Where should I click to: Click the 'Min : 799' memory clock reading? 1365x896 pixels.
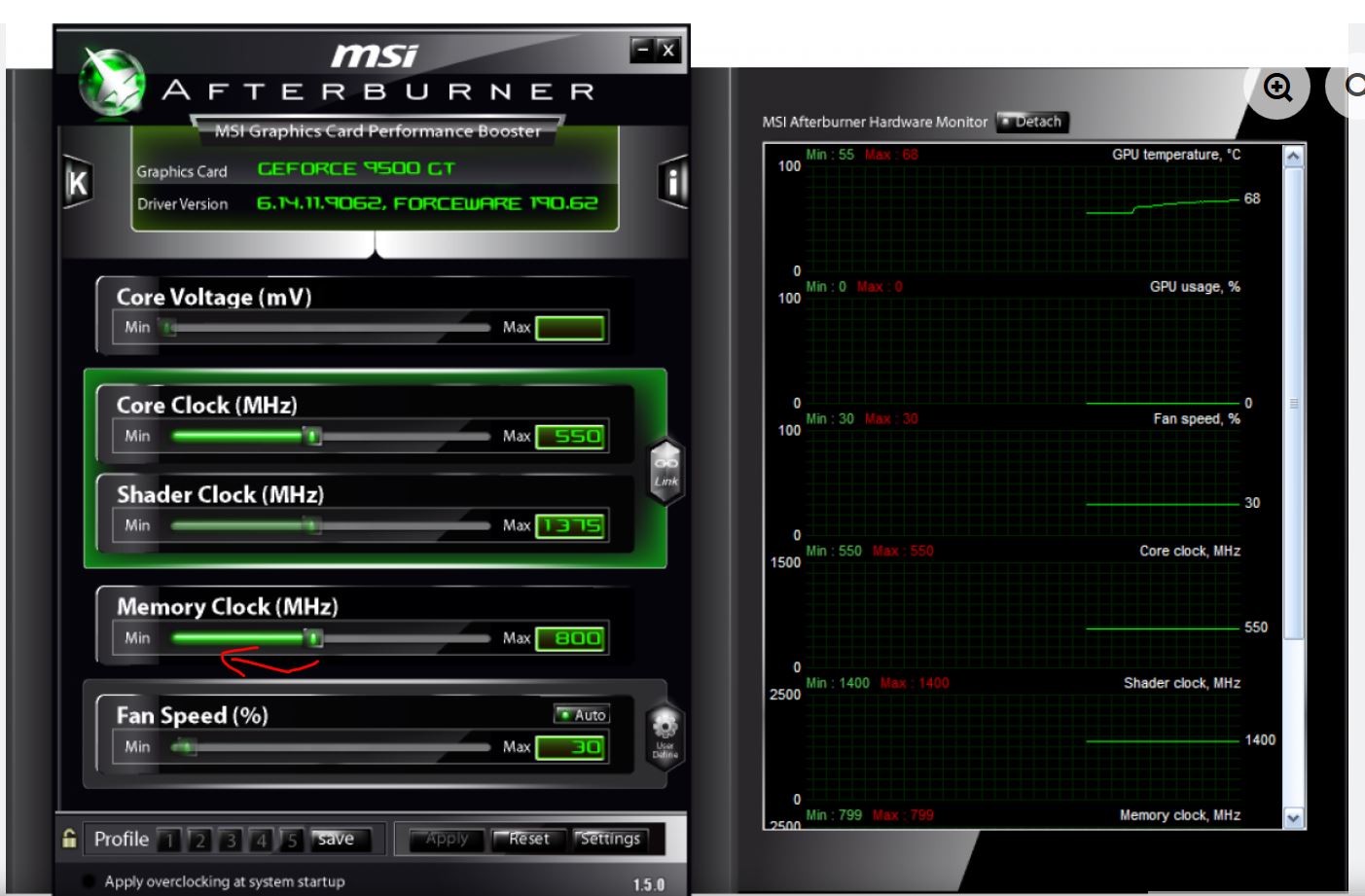pos(834,815)
